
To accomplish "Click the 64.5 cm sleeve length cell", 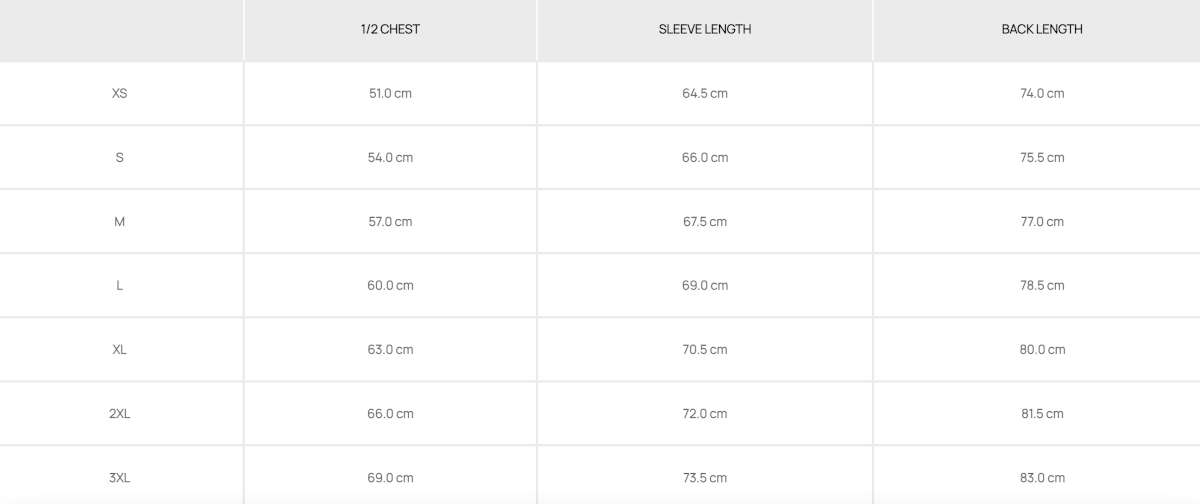I will (705, 93).
